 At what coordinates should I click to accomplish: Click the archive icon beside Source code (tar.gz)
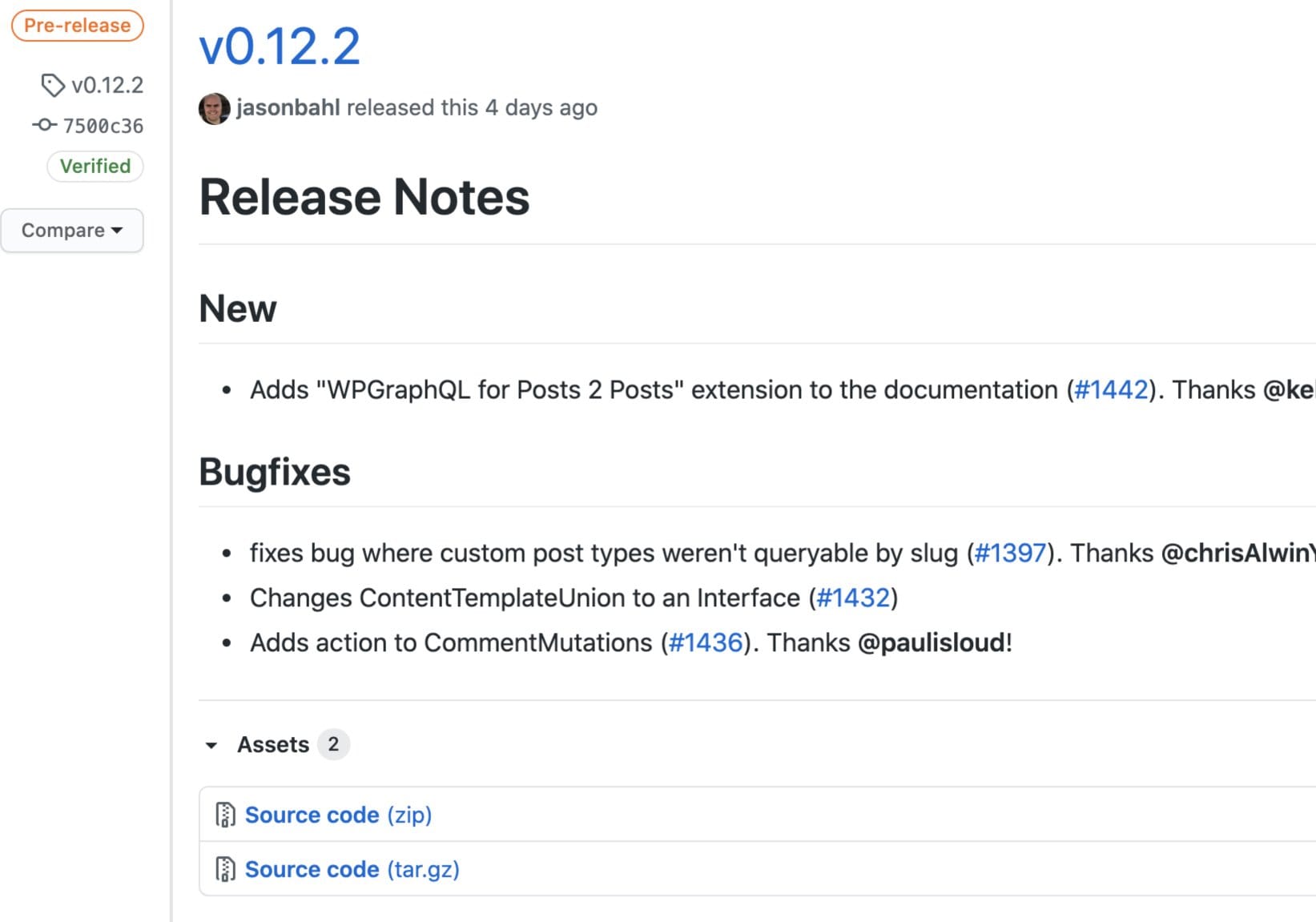click(x=227, y=868)
